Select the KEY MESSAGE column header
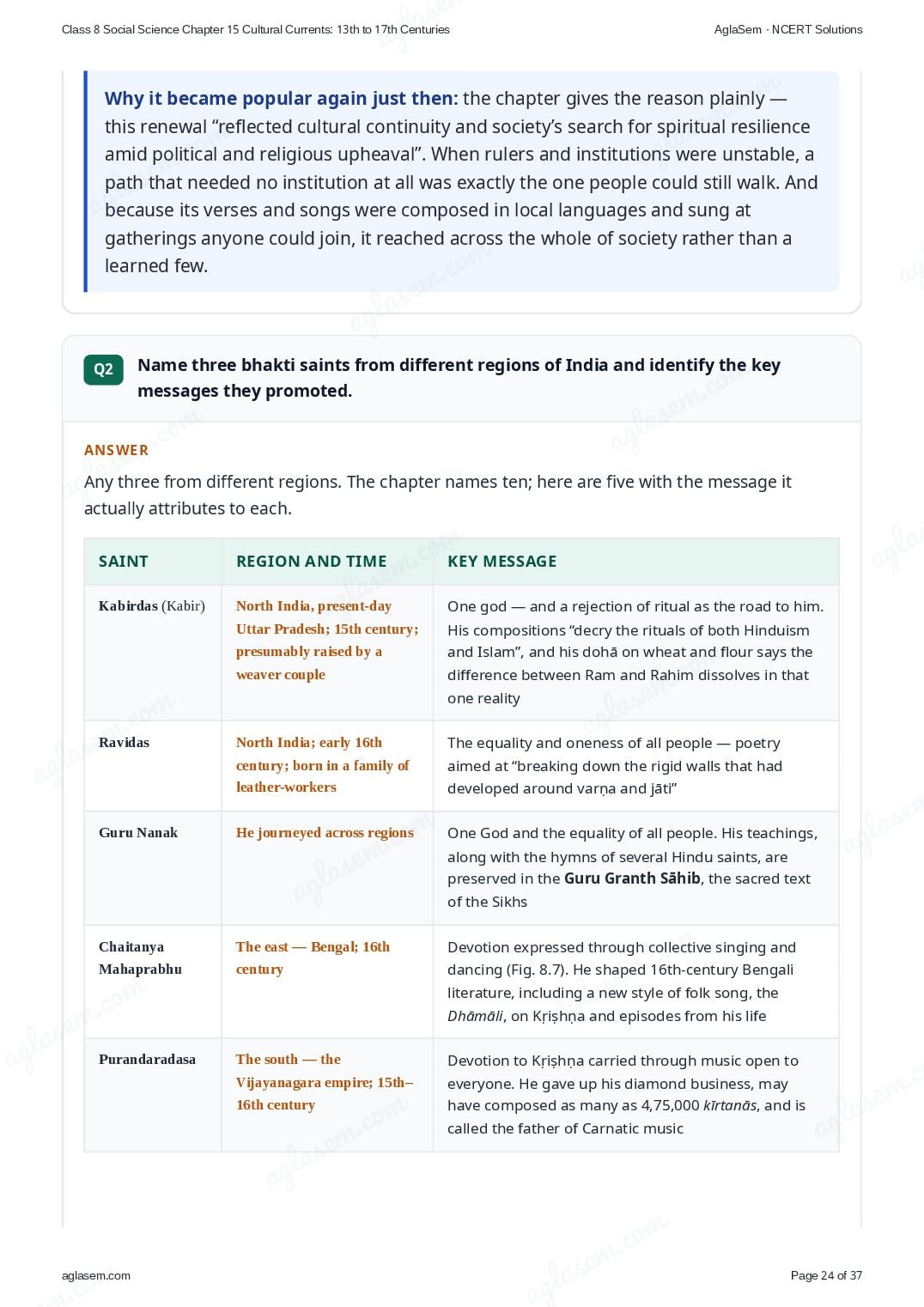 coord(502,561)
